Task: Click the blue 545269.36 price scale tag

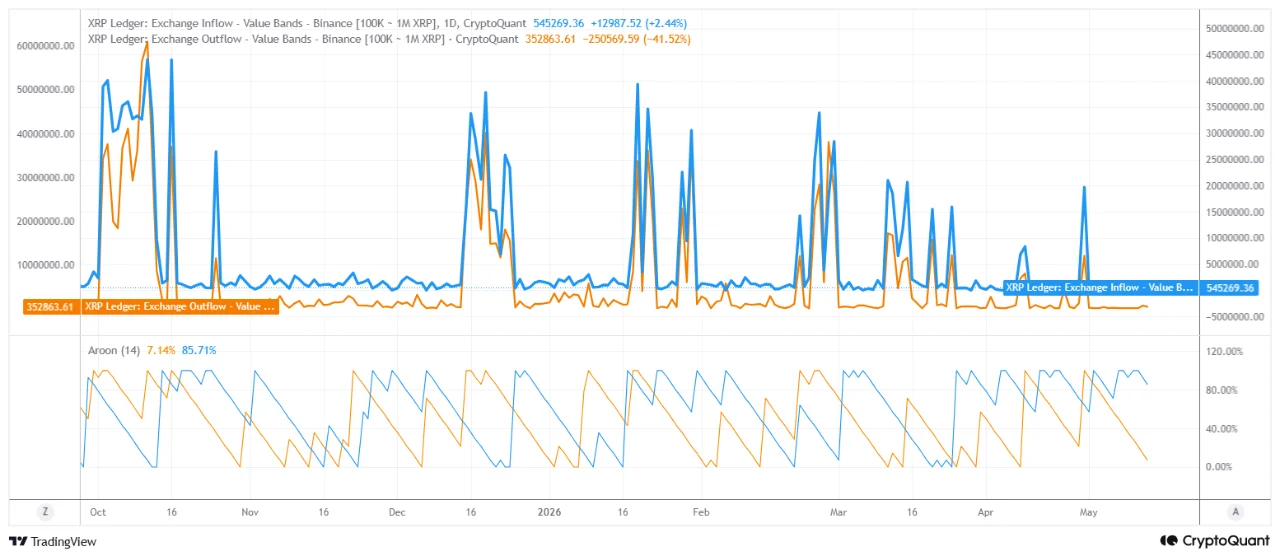Action: [1232, 287]
